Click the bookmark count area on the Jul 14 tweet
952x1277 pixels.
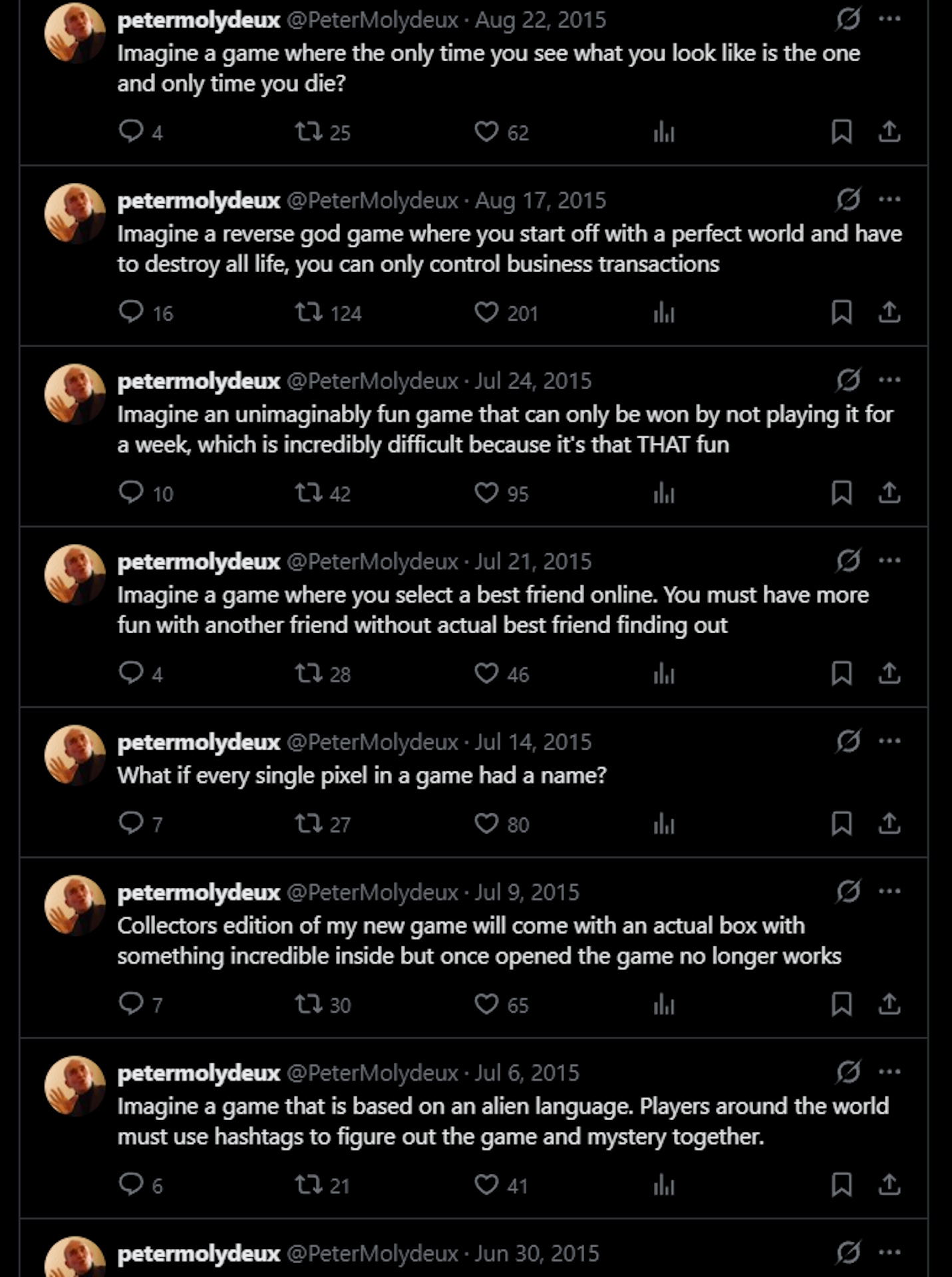click(841, 825)
